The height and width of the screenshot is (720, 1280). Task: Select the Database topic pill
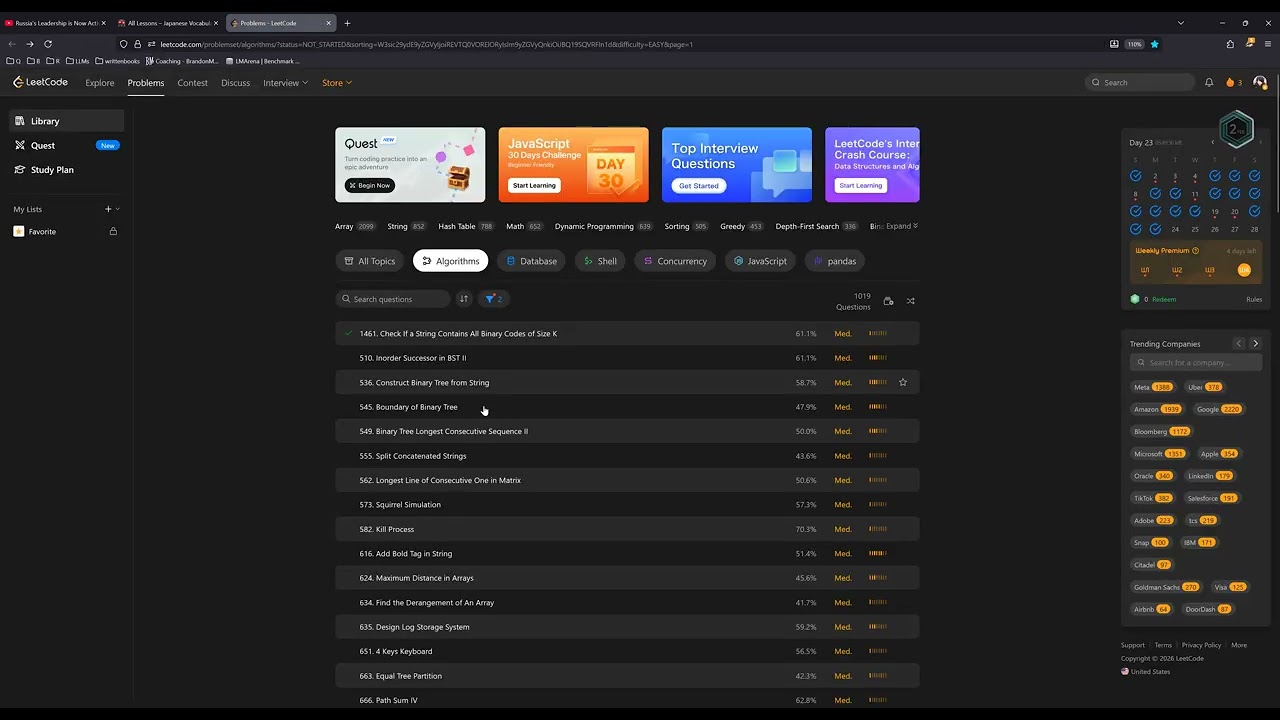[530, 261]
